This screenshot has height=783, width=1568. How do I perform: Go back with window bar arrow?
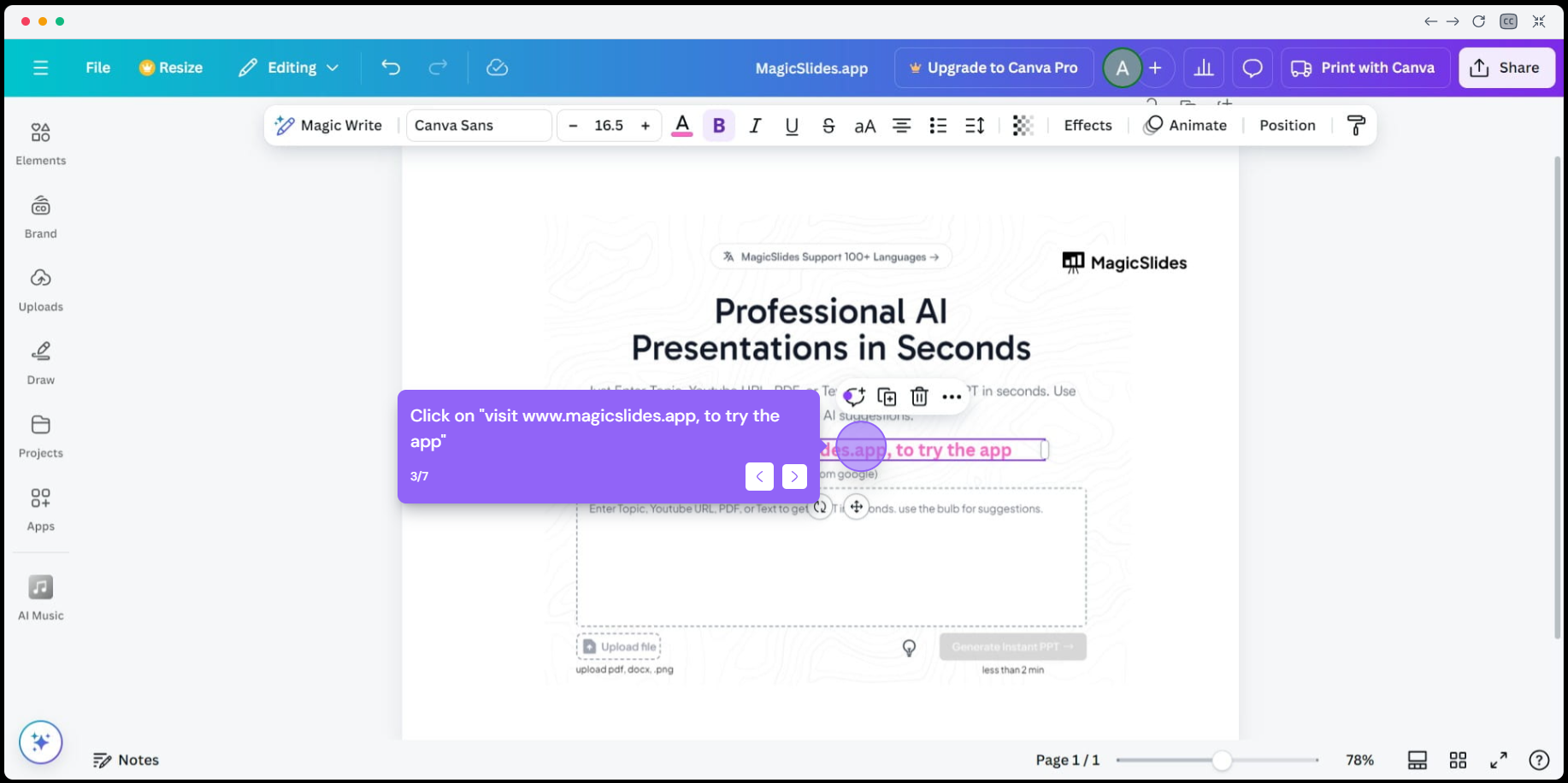click(x=1430, y=21)
